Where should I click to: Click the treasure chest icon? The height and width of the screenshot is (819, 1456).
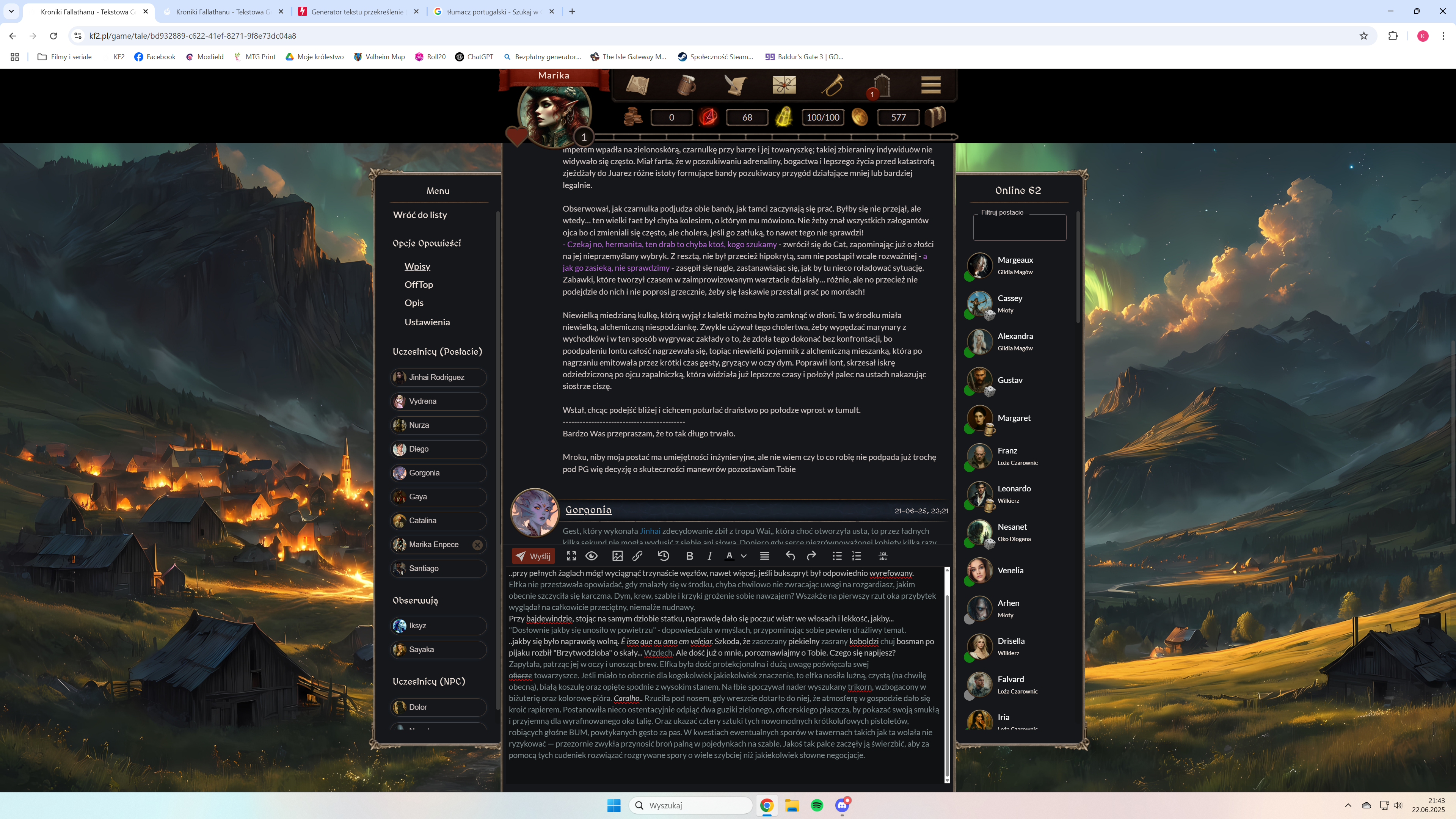click(935, 117)
